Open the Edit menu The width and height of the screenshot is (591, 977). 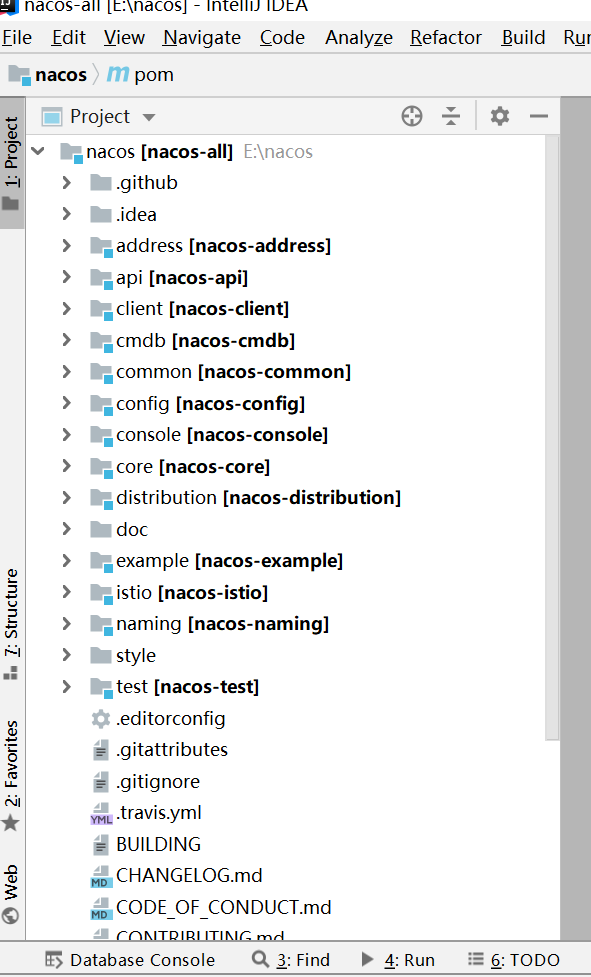click(69, 38)
